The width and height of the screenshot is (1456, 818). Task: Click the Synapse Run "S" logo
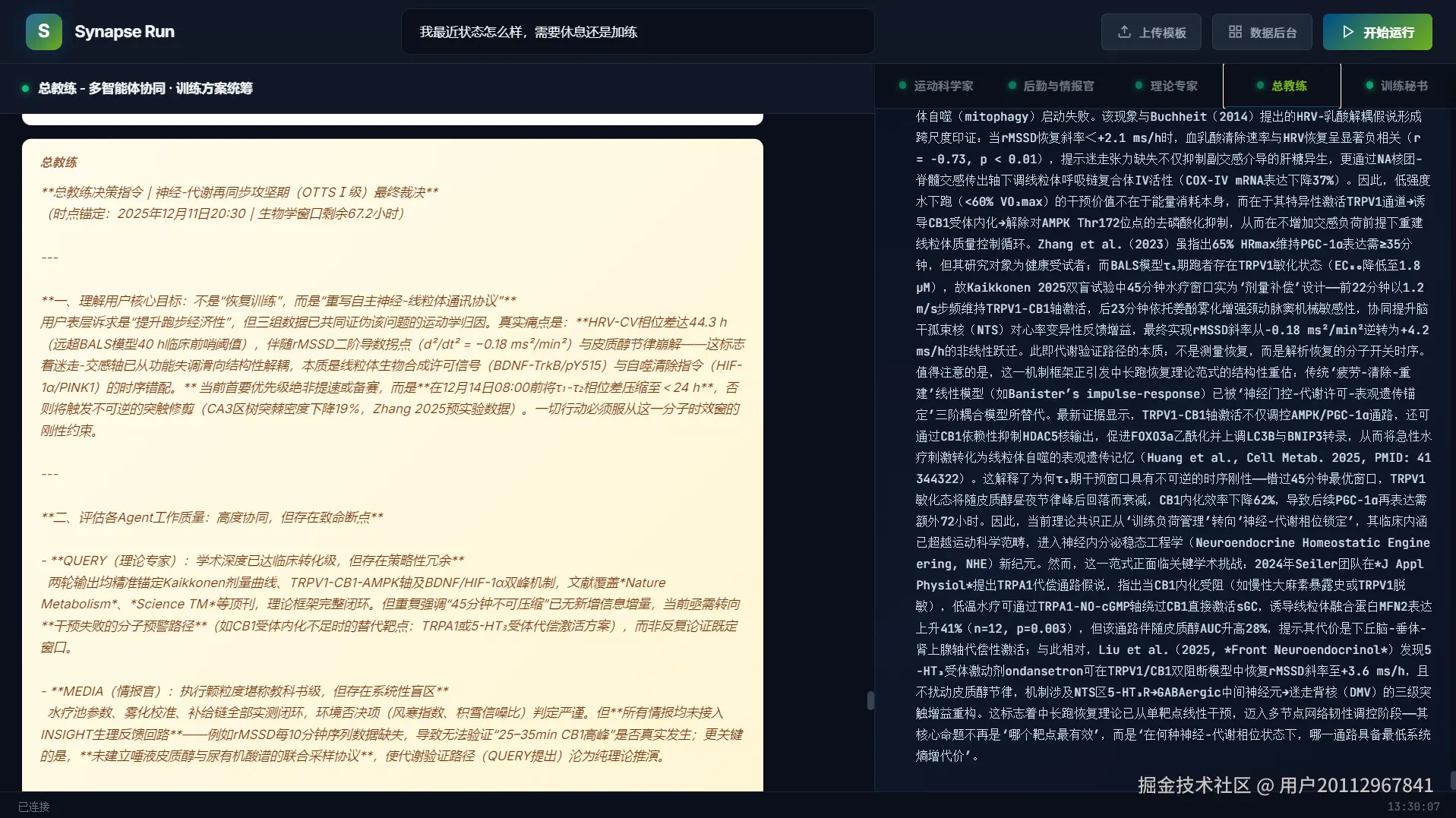[43, 31]
